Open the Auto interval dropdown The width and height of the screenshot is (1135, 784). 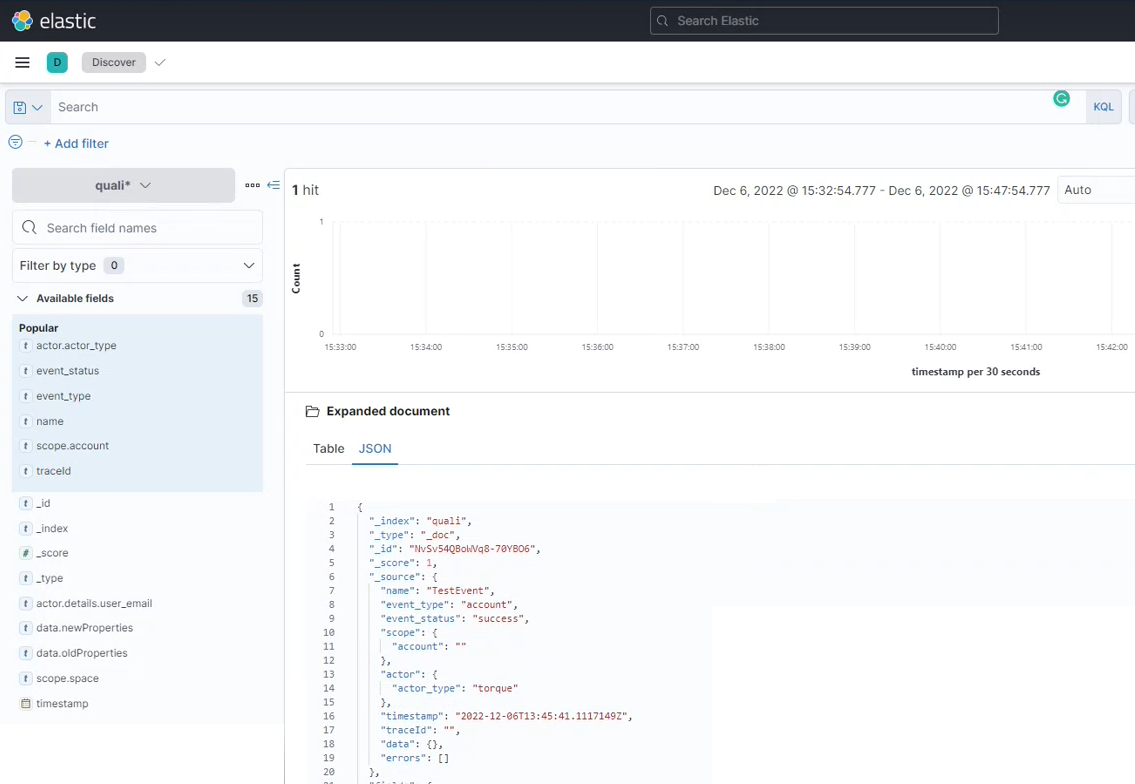[1095, 190]
